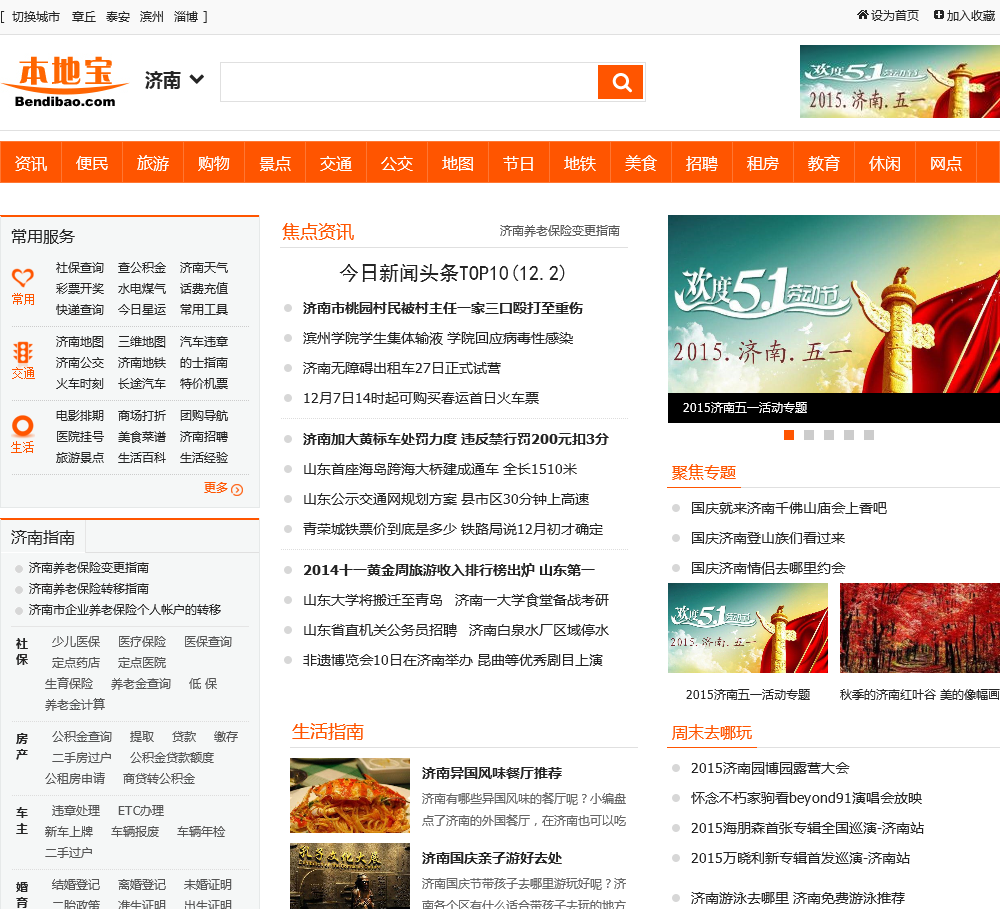
Task: Select the third carousel indicator dot
Action: click(828, 435)
